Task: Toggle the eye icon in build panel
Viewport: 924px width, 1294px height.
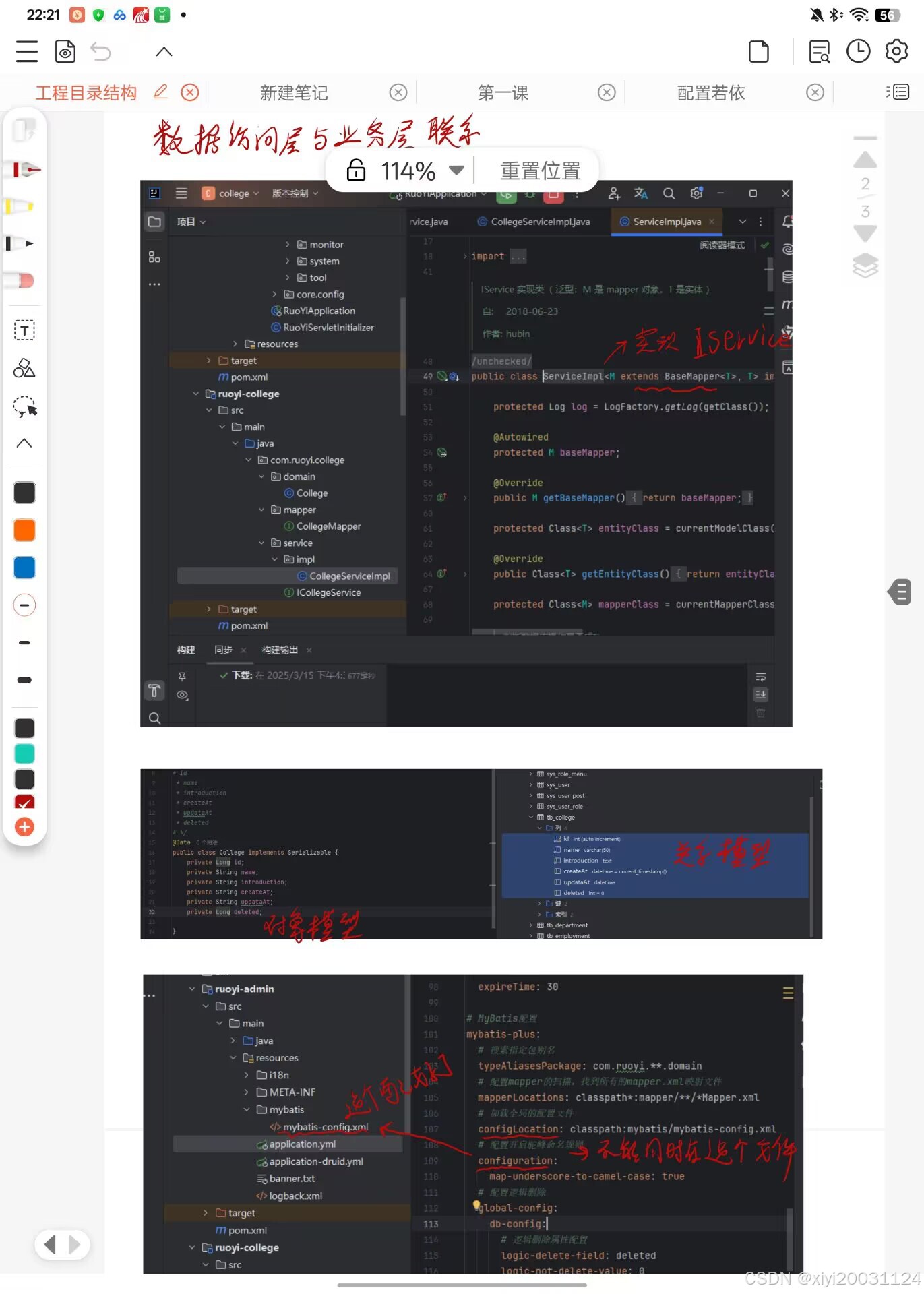Action: point(182,695)
